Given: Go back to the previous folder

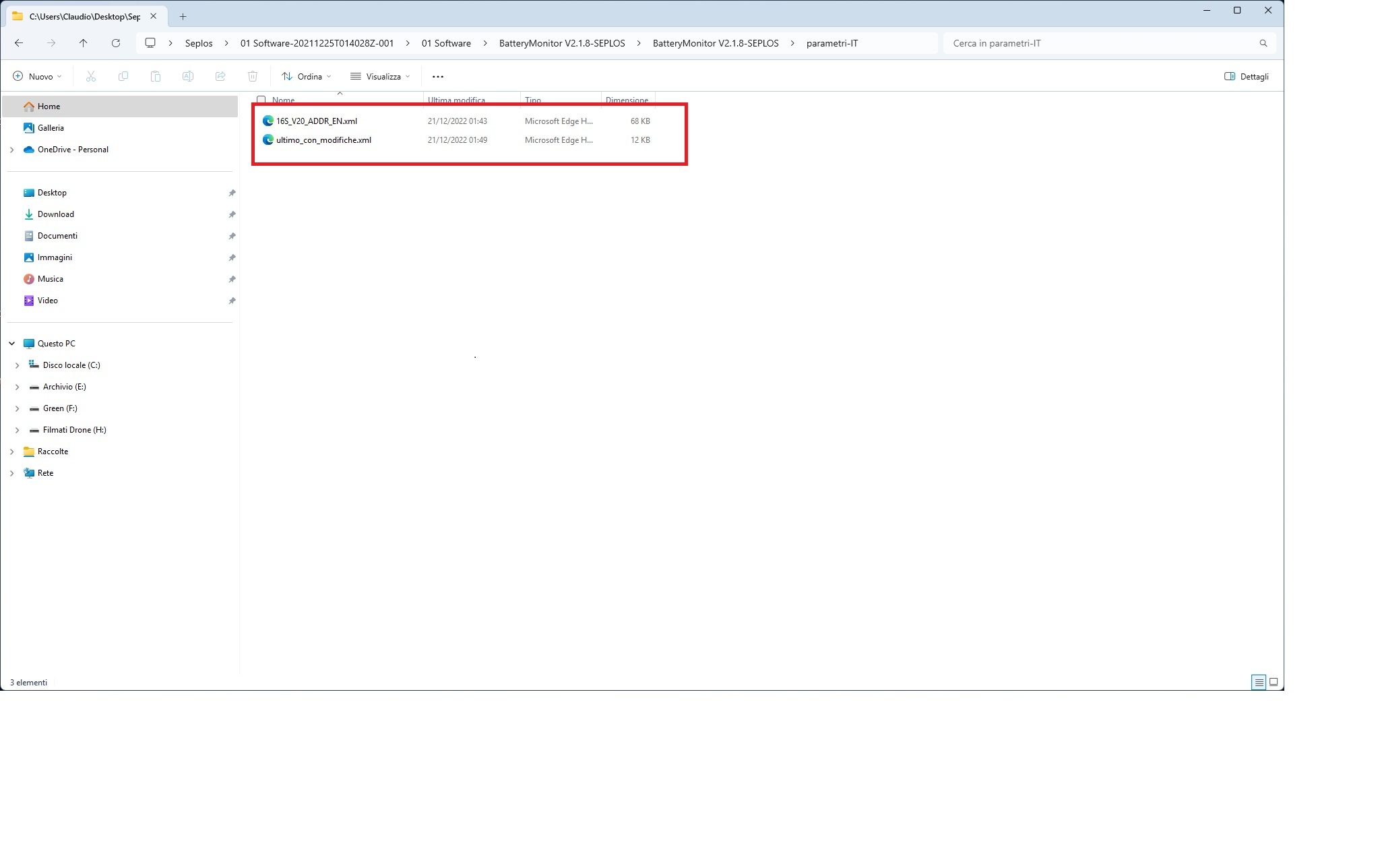Looking at the screenshot, I should tap(19, 43).
